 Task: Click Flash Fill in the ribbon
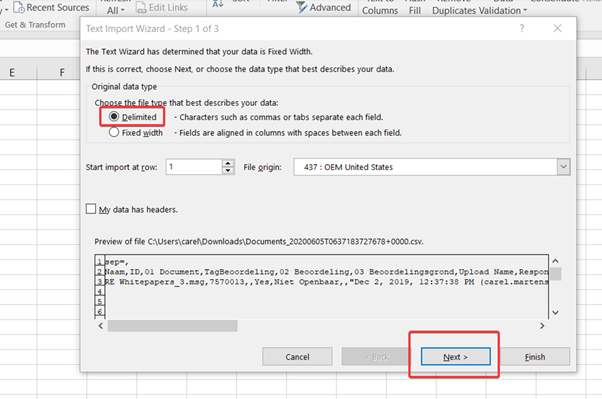(415, 10)
